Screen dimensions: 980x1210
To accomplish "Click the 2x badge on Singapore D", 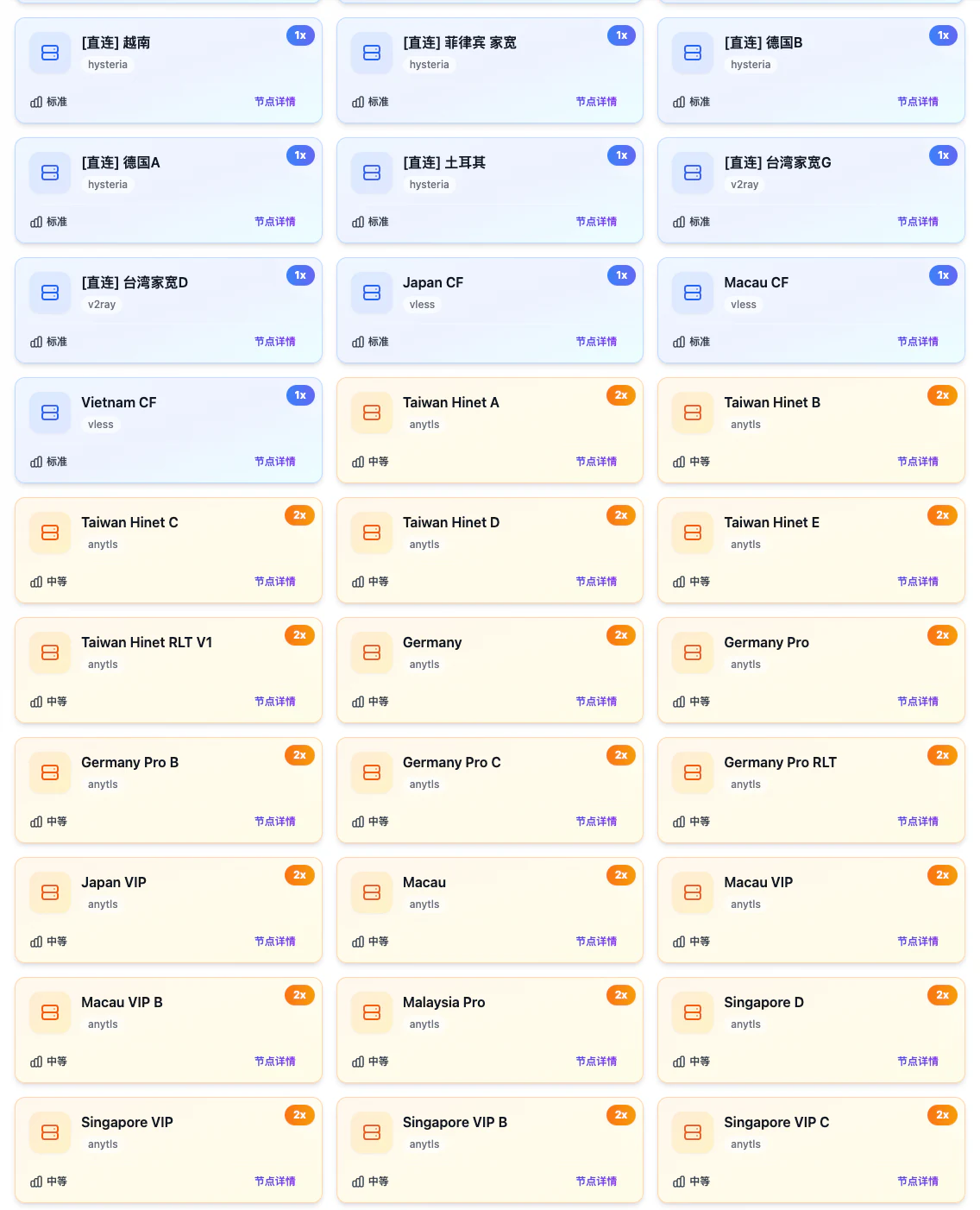I will click(943, 995).
